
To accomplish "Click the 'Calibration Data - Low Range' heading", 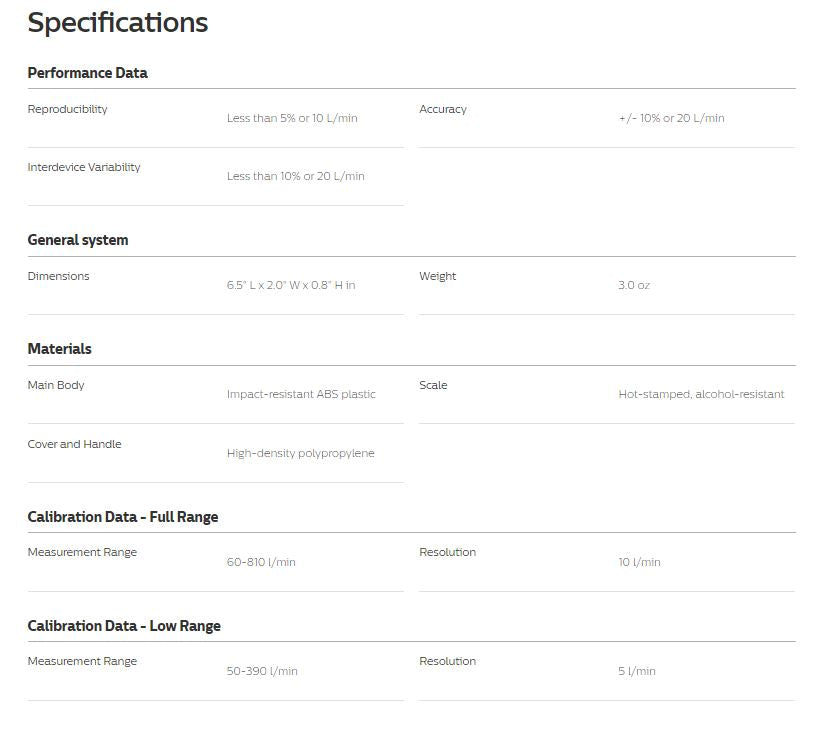I will coord(124,626).
